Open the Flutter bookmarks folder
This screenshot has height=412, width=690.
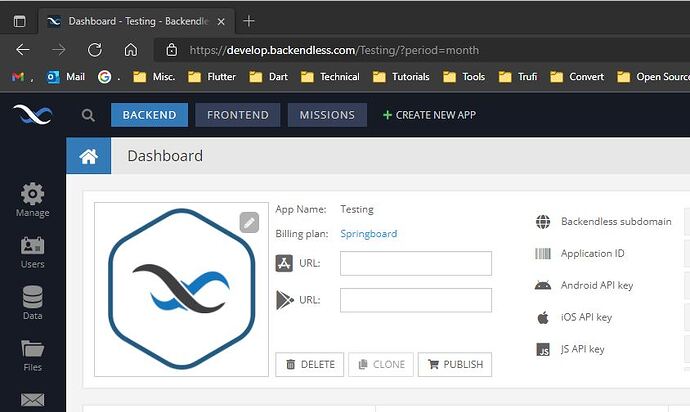click(x=212, y=77)
